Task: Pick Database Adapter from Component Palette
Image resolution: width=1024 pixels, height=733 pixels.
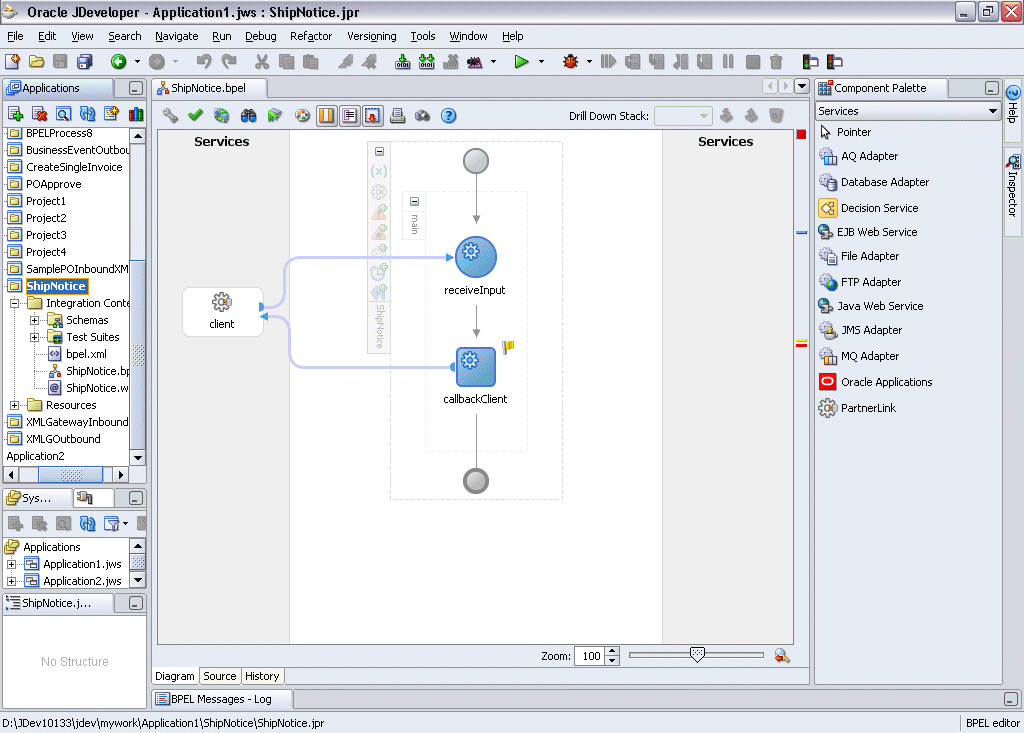Action: (884, 182)
